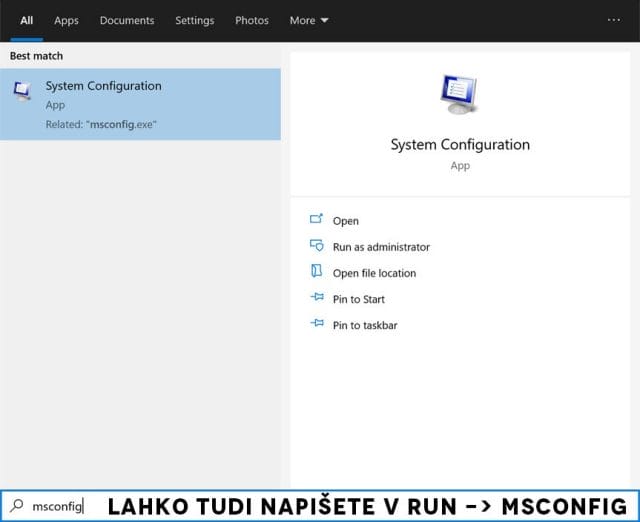Choose Pin to taskbar

coord(365,325)
